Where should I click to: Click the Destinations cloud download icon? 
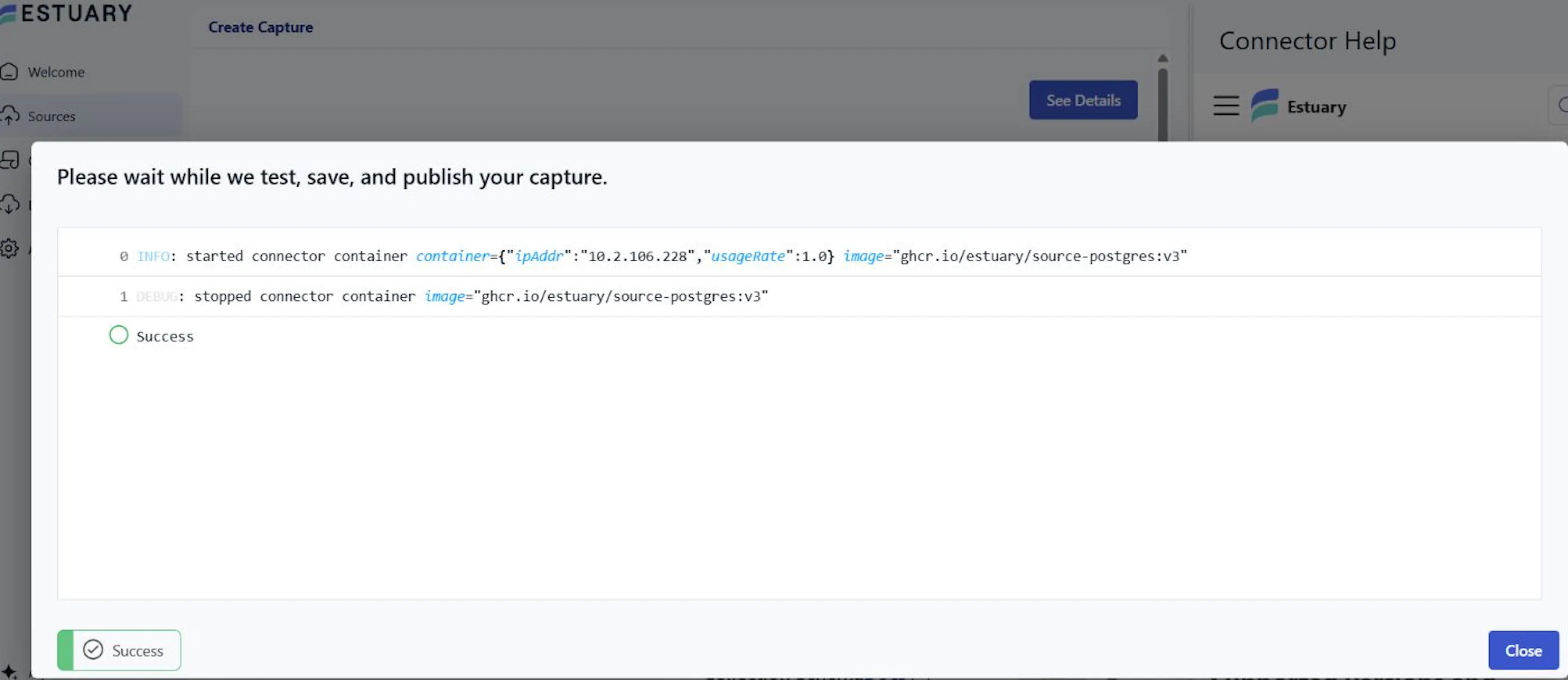pyautogui.click(x=9, y=204)
